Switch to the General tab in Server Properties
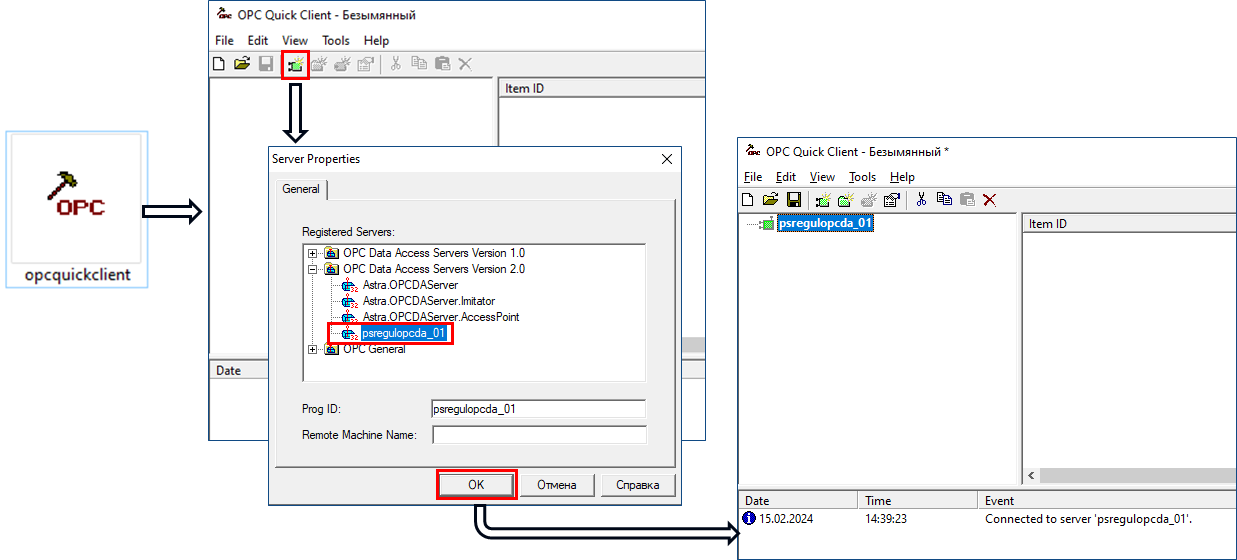 tap(301, 189)
